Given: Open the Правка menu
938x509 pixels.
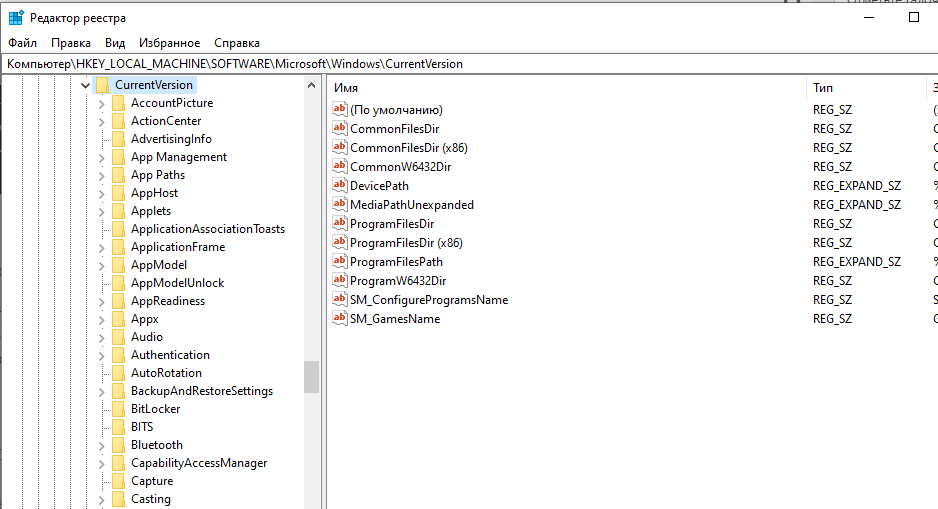Looking at the screenshot, I should [x=71, y=43].
